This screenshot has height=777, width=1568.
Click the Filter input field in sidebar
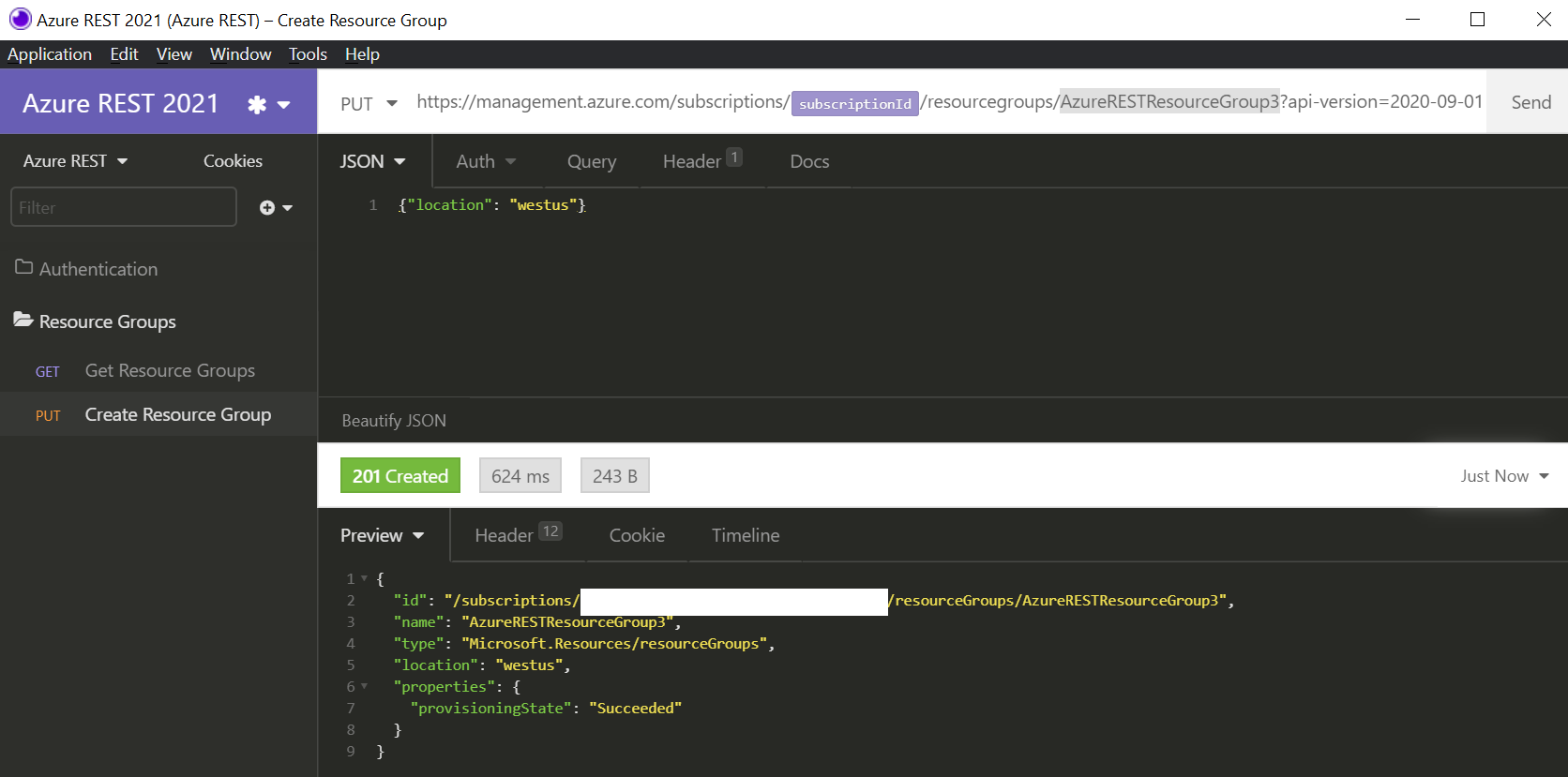pos(123,207)
